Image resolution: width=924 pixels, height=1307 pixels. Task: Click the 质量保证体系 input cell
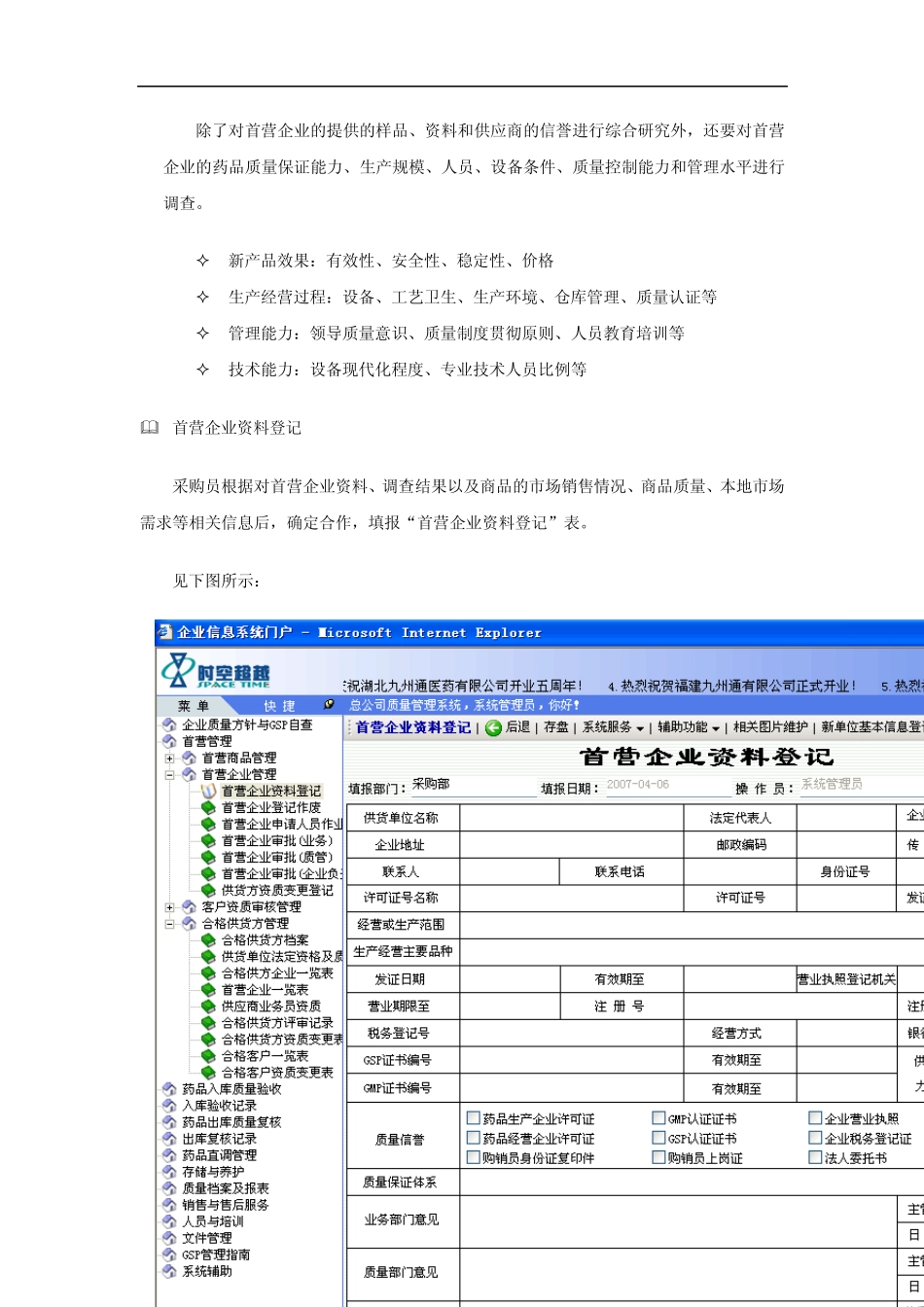692,1183
